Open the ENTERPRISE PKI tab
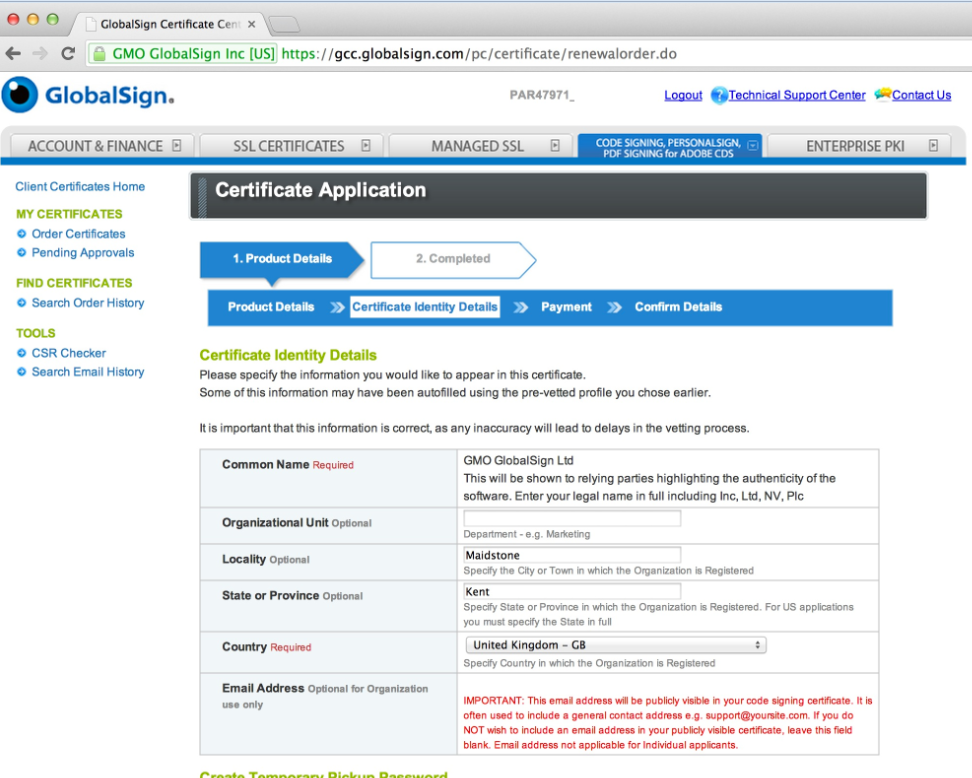972x778 pixels. pos(859,146)
